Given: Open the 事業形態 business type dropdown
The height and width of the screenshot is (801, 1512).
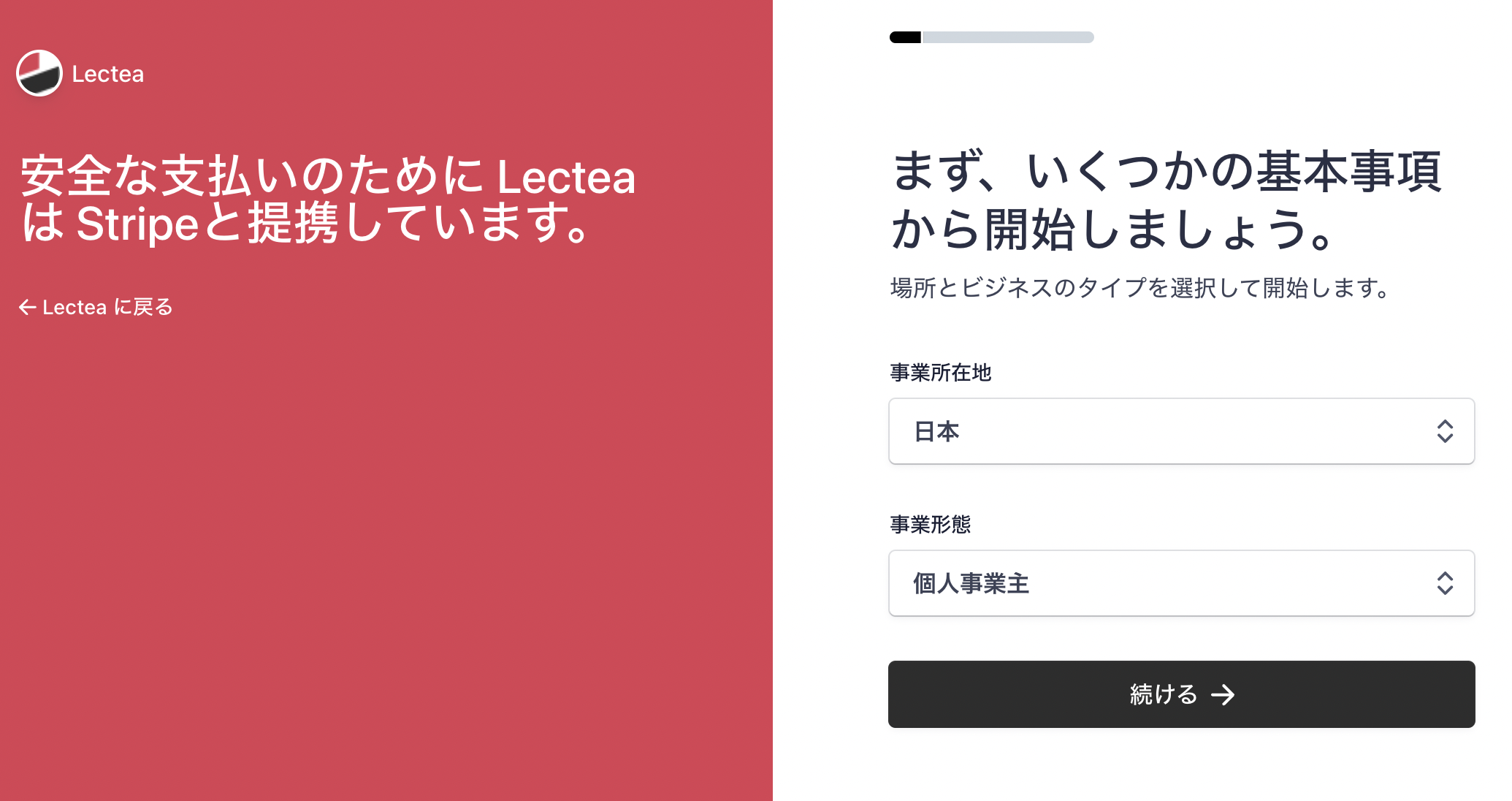Looking at the screenshot, I should [1180, 583].
